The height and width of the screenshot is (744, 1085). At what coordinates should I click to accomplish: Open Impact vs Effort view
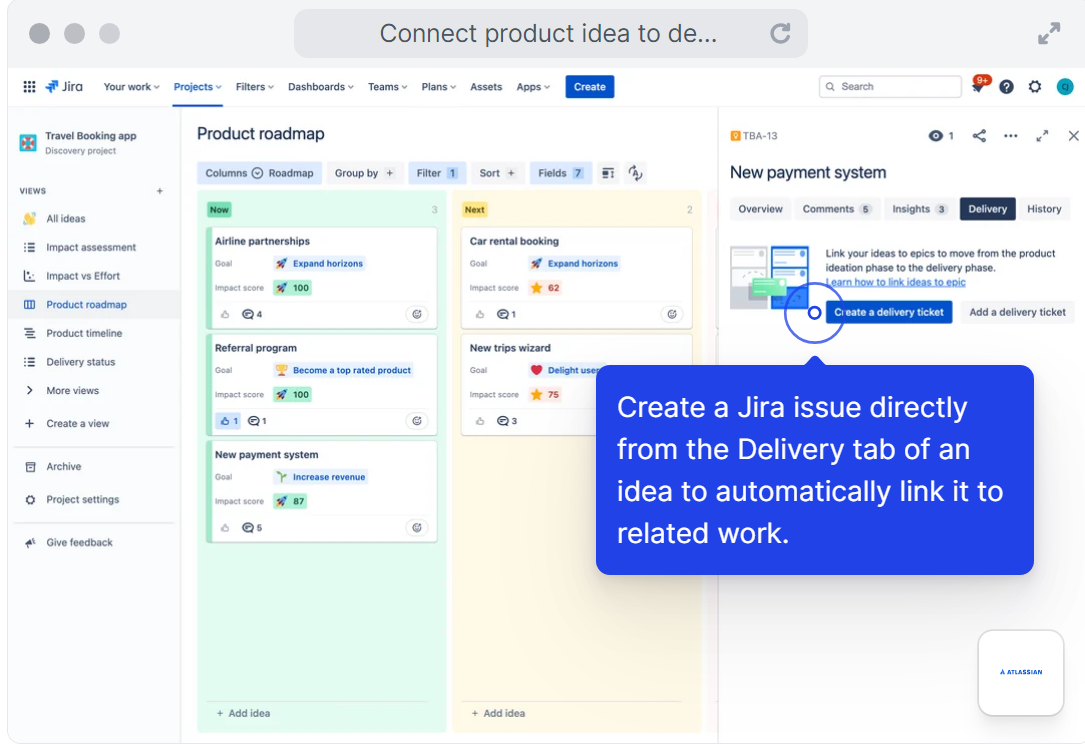(x=82, y=276)
